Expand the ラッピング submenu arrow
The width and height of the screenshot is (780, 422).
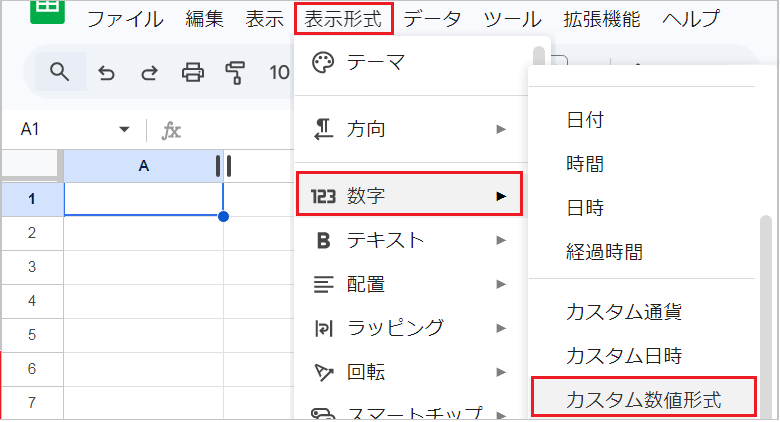(501, 328)
